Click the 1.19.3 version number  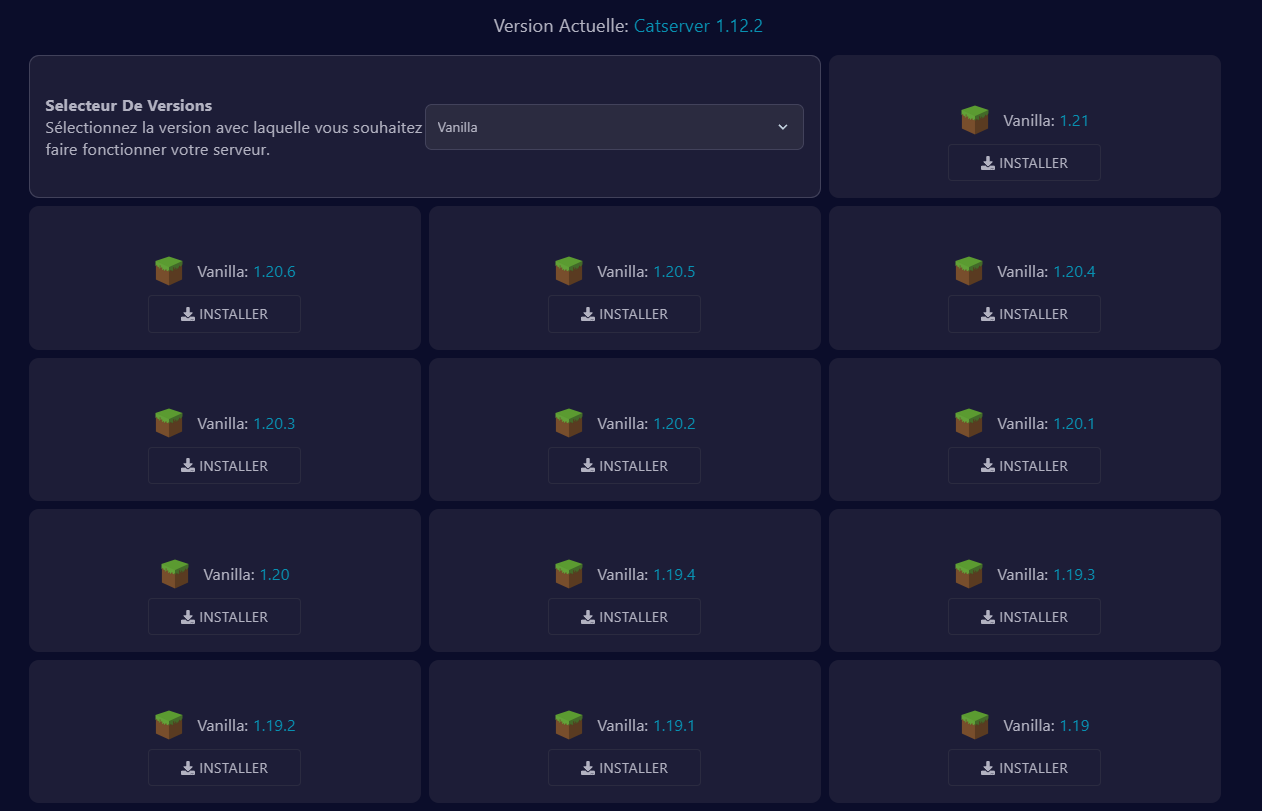(1074, 575)
